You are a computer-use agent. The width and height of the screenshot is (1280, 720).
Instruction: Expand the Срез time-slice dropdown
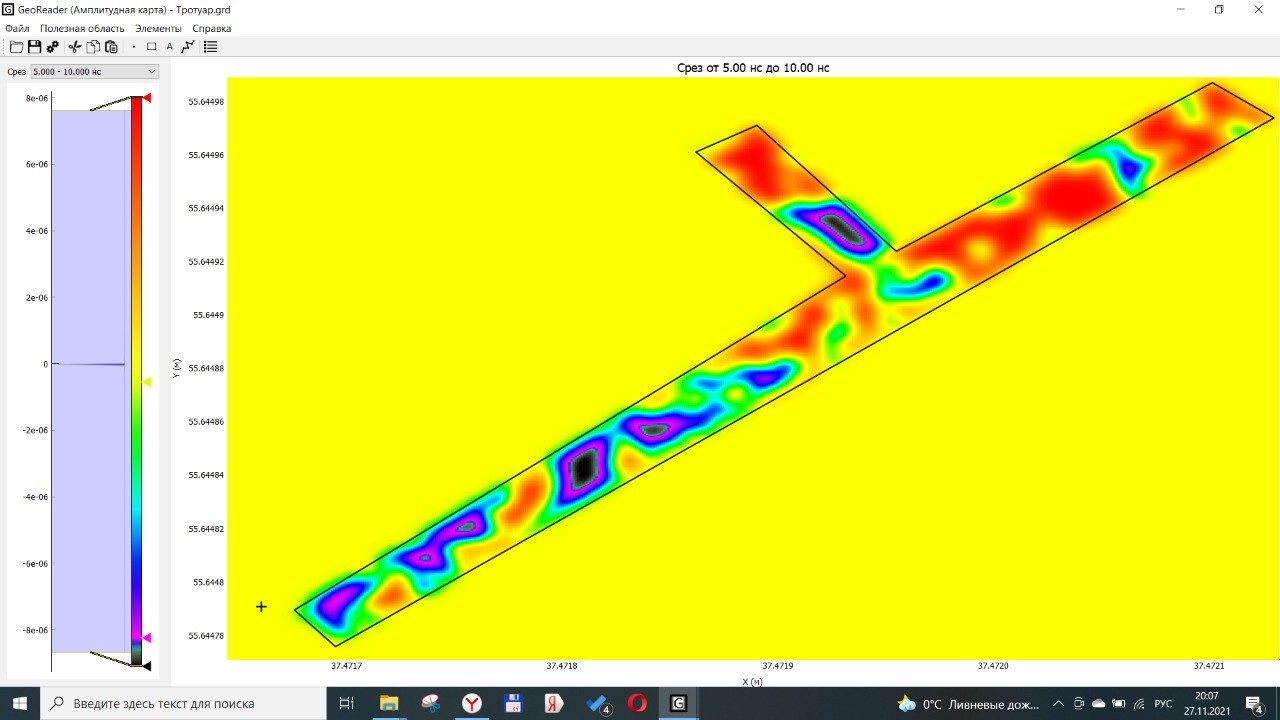coord(152,72)
